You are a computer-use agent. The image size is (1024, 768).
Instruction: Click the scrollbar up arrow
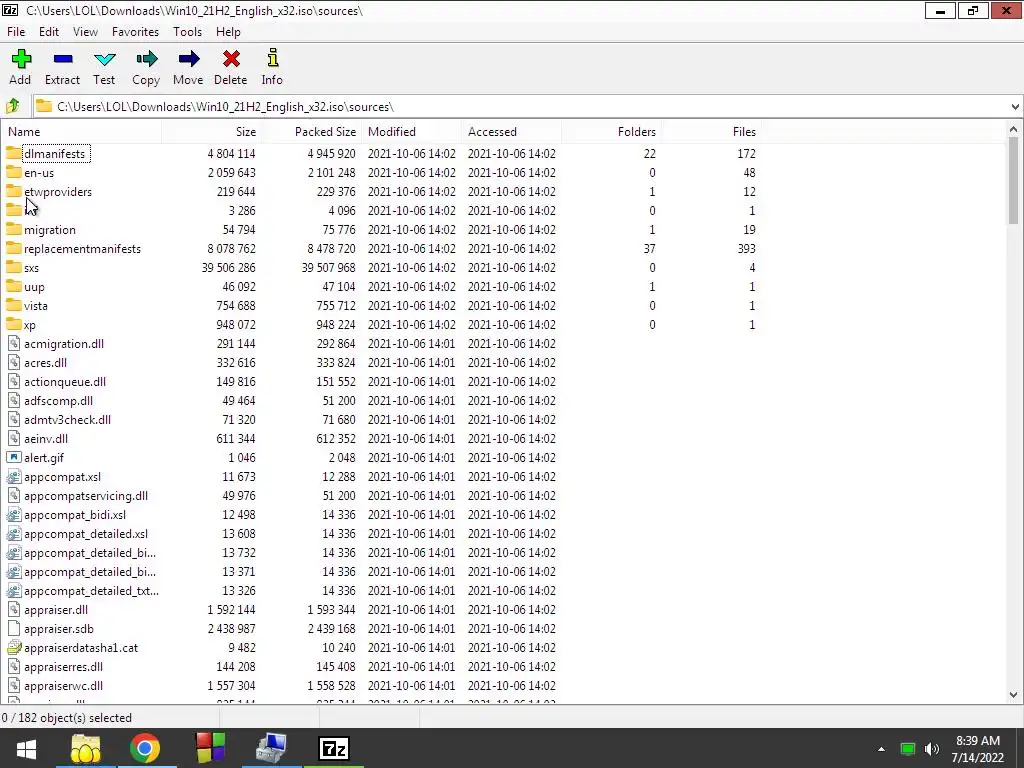(x=1013, y=129)
